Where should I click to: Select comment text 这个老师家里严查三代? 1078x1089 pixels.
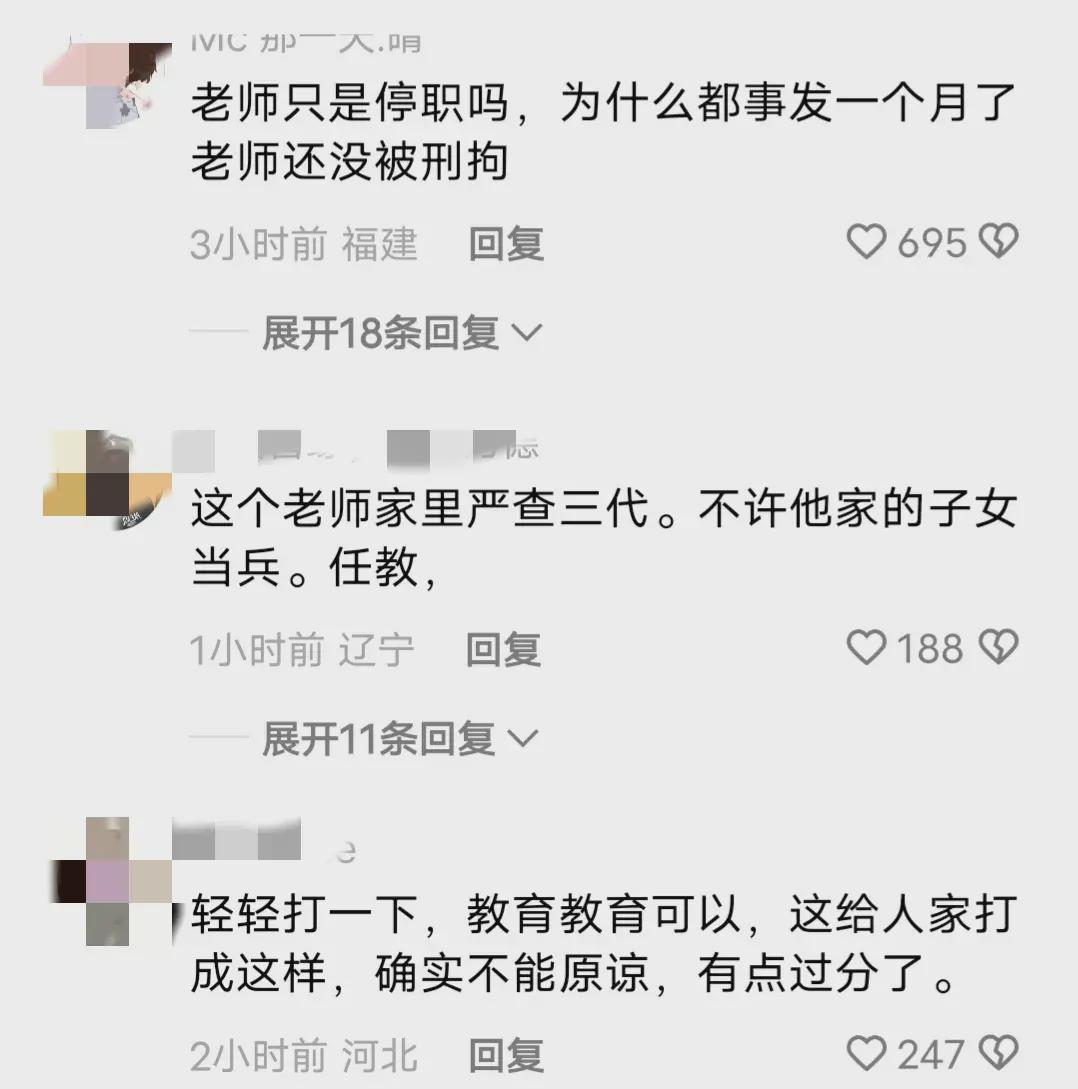pos(420,508)
